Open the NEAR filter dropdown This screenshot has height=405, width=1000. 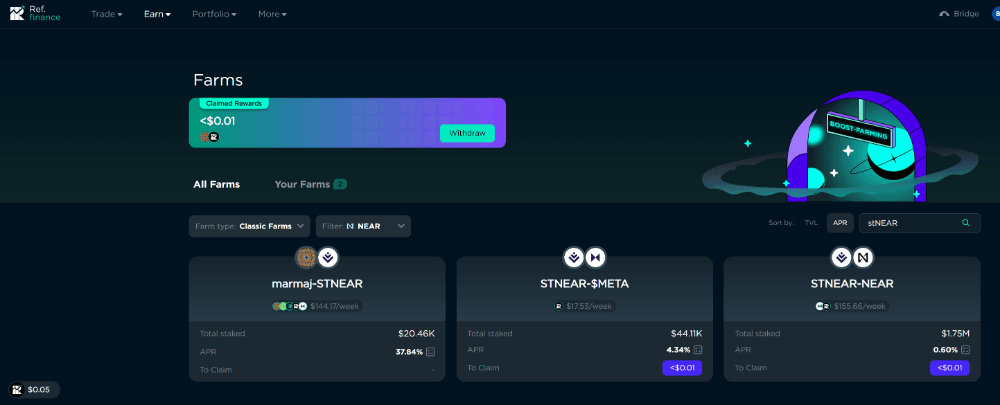point(364,226)
